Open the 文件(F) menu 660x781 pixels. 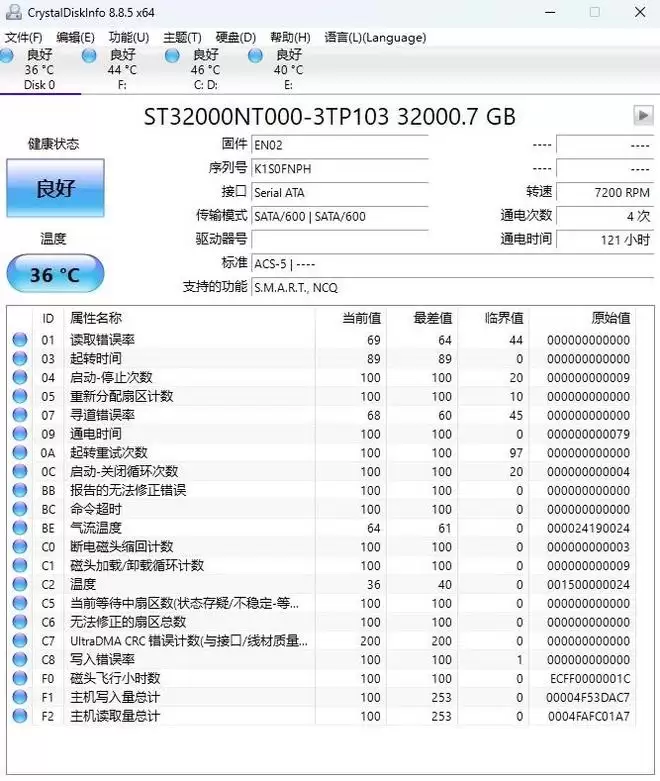coord(23,37)
